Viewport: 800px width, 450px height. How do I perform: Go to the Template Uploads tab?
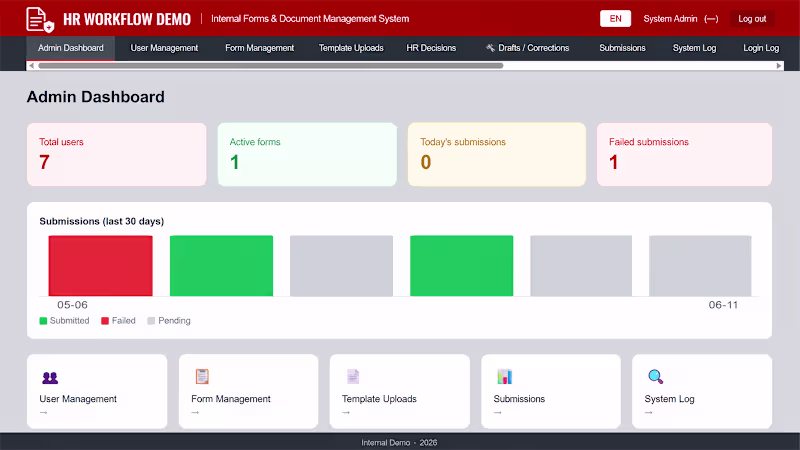click(351, 48)
